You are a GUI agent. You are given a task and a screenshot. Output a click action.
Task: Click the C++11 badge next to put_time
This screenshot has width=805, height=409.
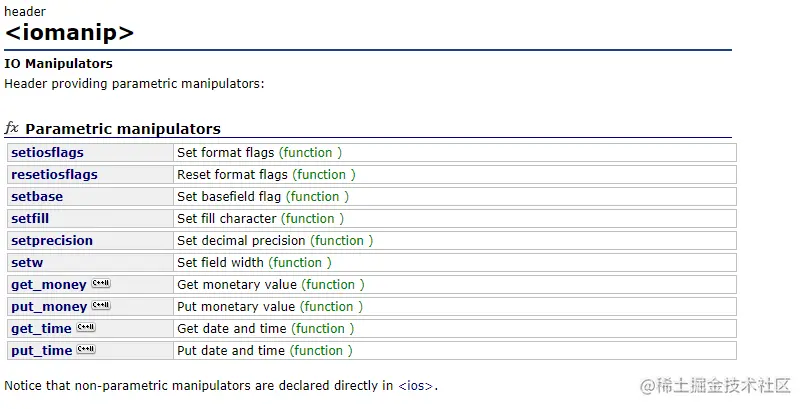tap(86, 349)
